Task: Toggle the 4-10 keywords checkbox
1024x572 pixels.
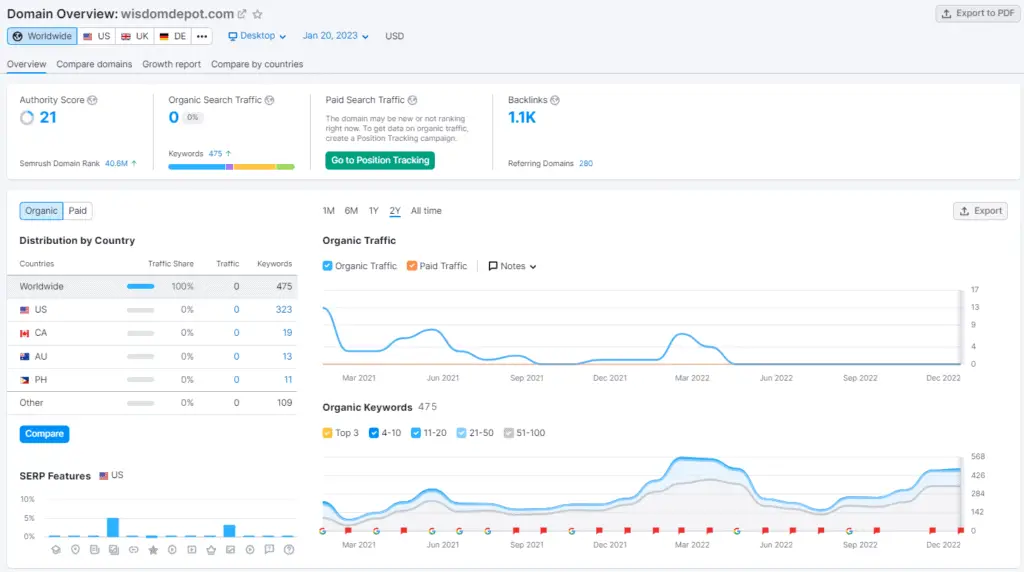Action: (x=374, y=433)
